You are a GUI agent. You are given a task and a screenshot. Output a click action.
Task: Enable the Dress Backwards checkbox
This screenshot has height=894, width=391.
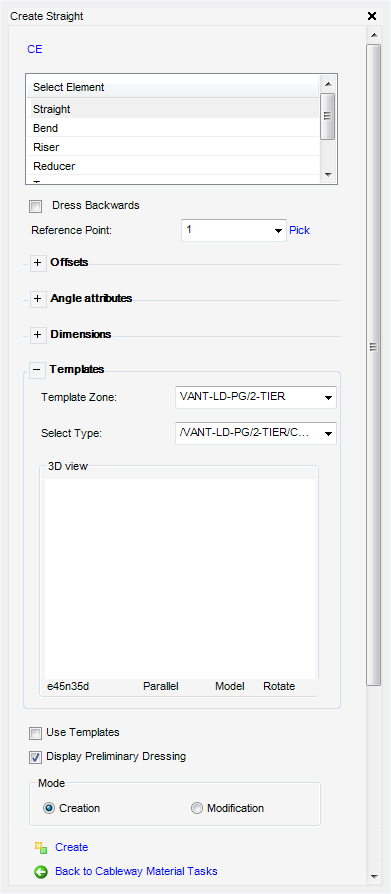(x=36, y=206)
